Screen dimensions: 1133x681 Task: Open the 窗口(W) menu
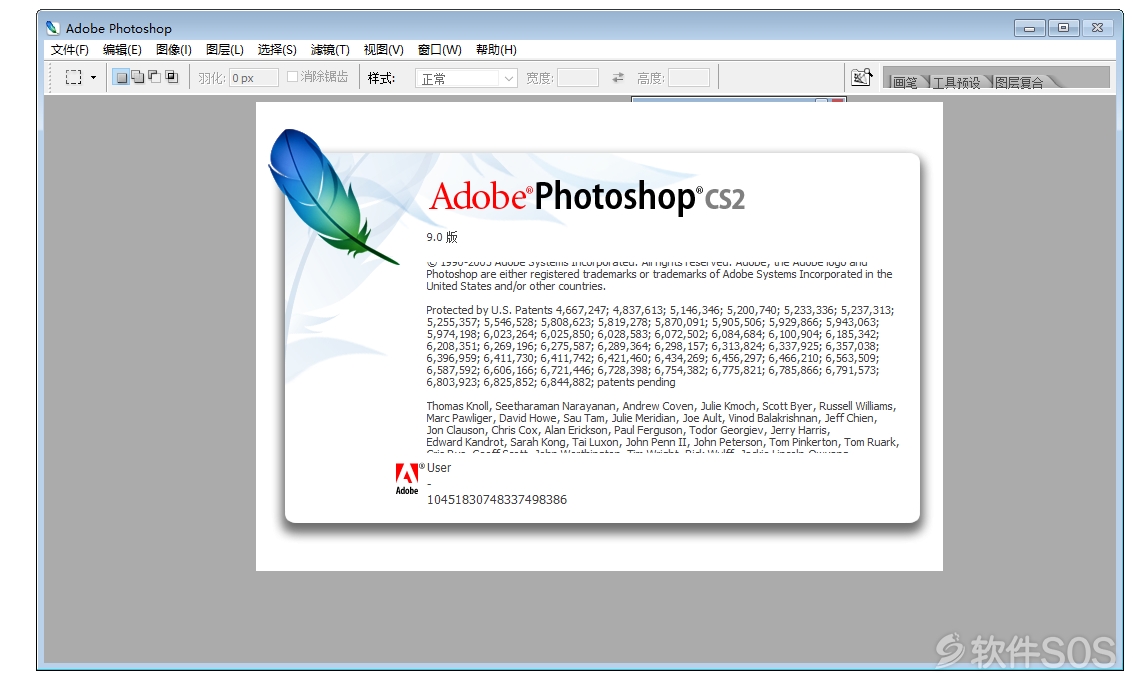439,50
